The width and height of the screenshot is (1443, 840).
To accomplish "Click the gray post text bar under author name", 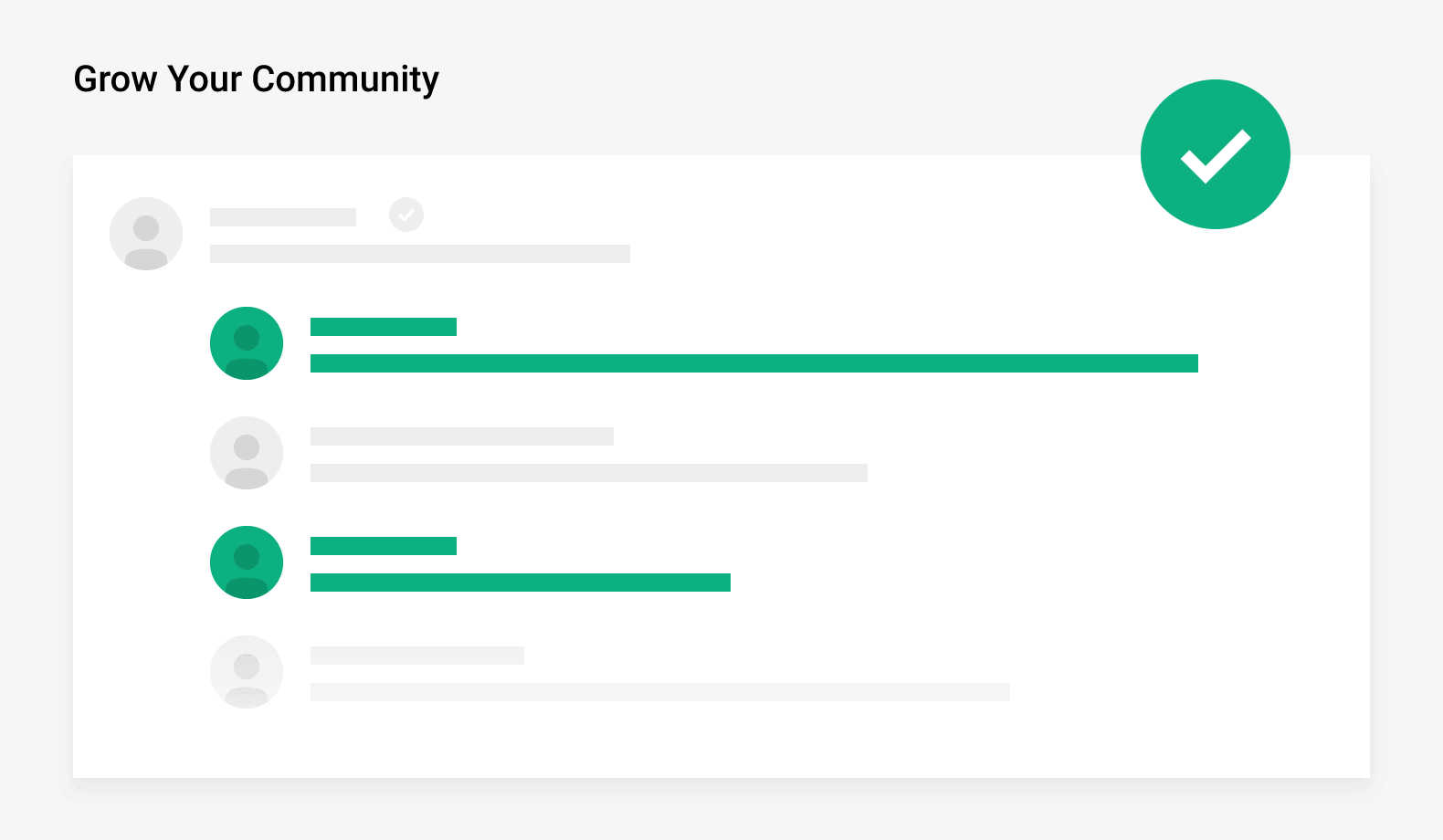I will [x=420, y=254].
